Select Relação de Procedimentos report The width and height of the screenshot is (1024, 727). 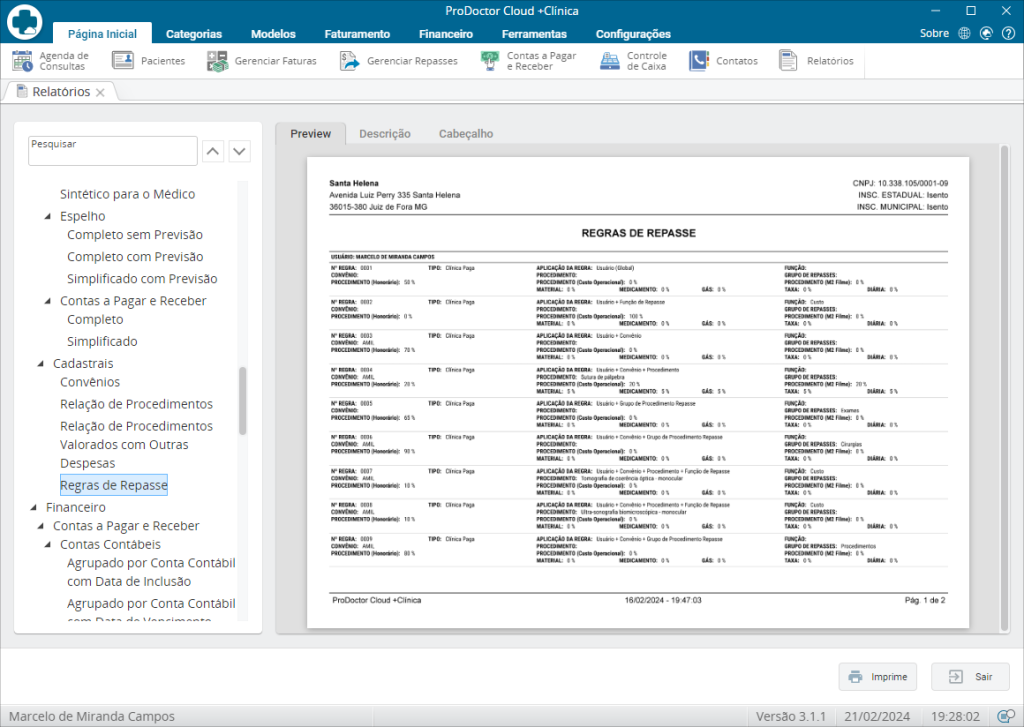136,404
